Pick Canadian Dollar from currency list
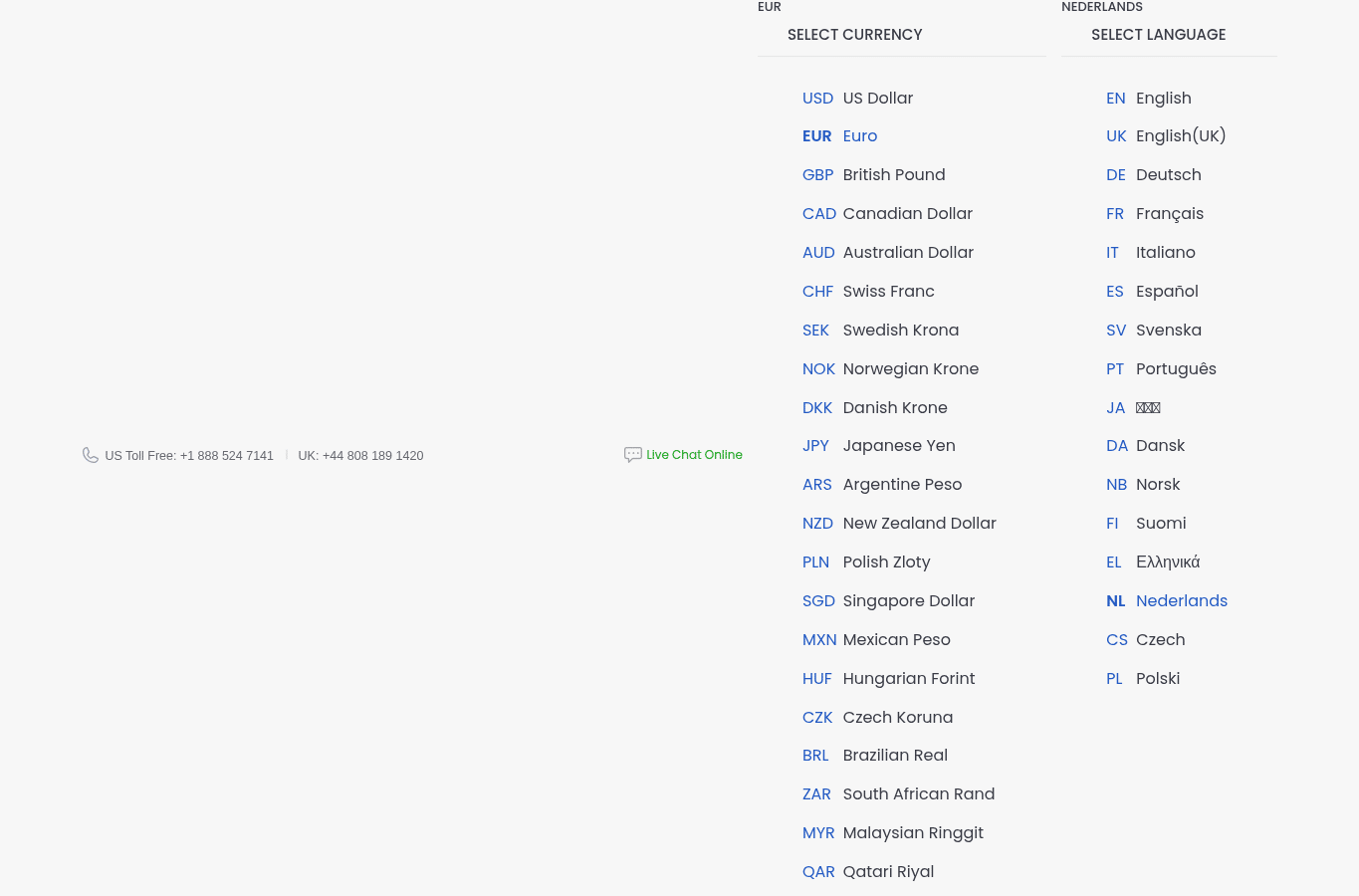 pos(888,214)
